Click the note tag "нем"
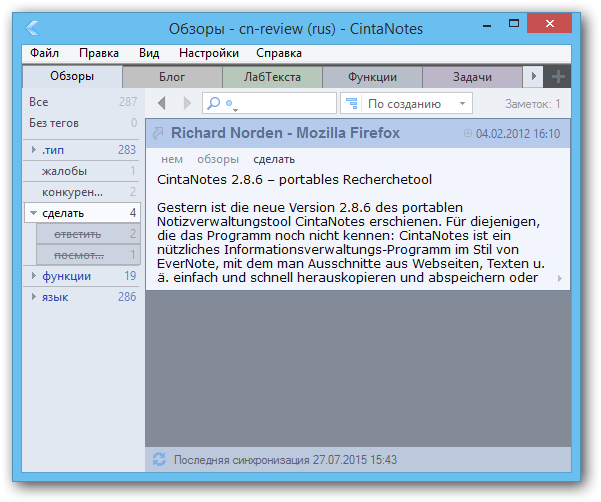601x502 pixels. pos(172,159)
